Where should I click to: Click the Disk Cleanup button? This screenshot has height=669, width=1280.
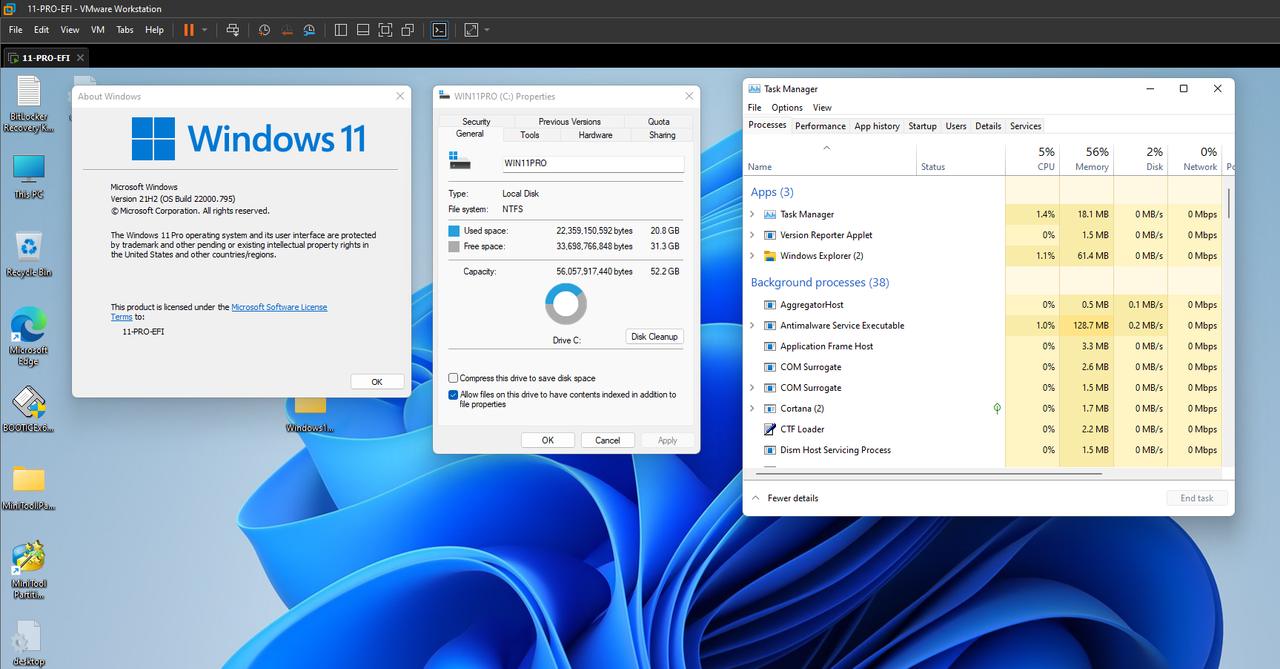pyautogui.click(x=655, y=336)
